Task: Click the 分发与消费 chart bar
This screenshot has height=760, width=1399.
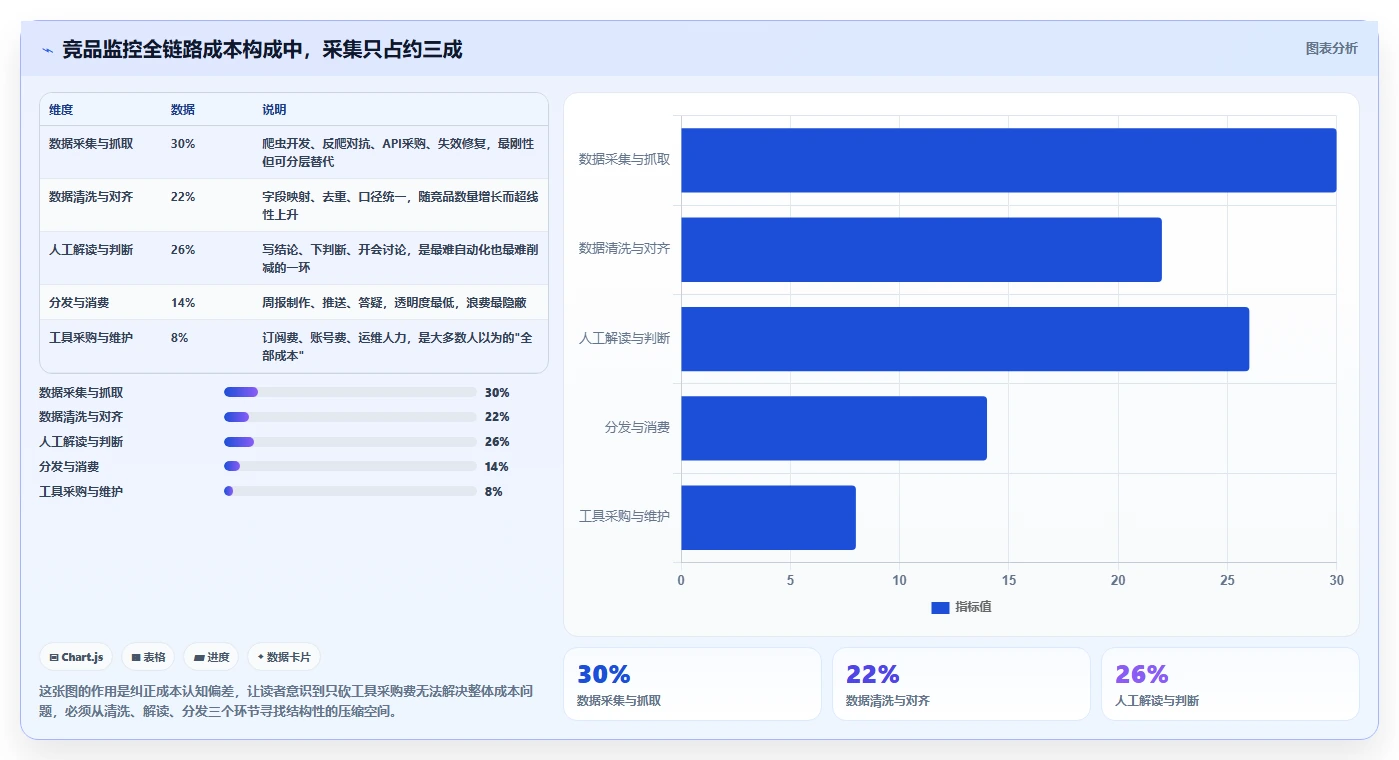Action: point(834,428)
